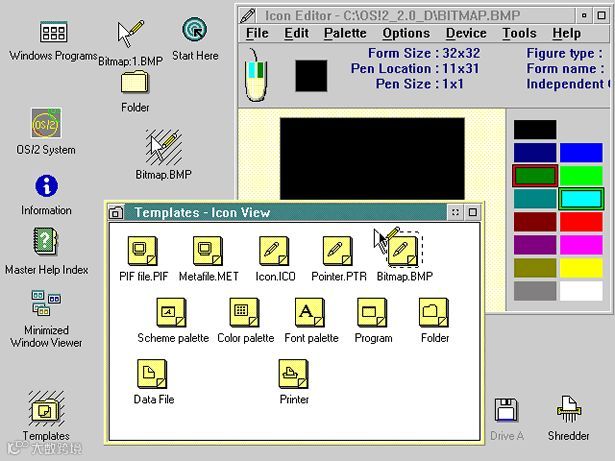Select the Folder icon on desktop
Viewport: 615px width, 461px height.
point(135,82)
